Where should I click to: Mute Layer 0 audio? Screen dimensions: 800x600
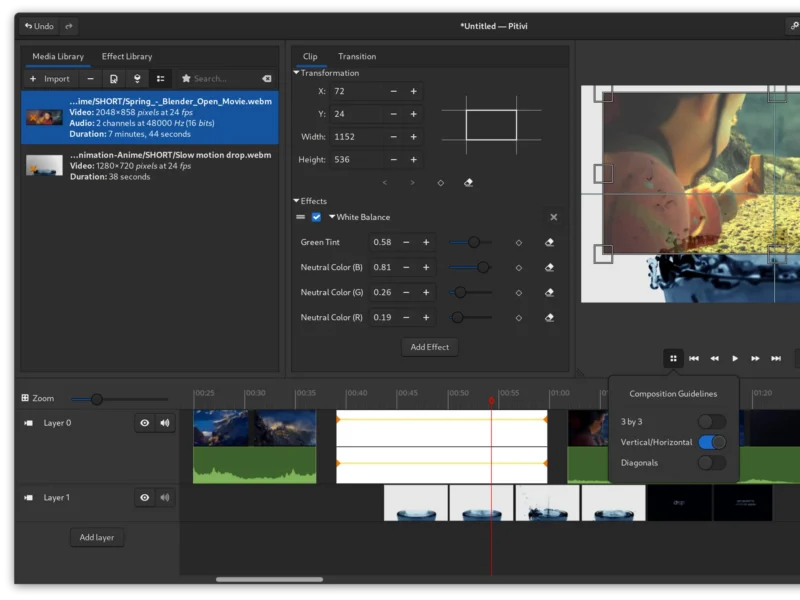[165, 423]
